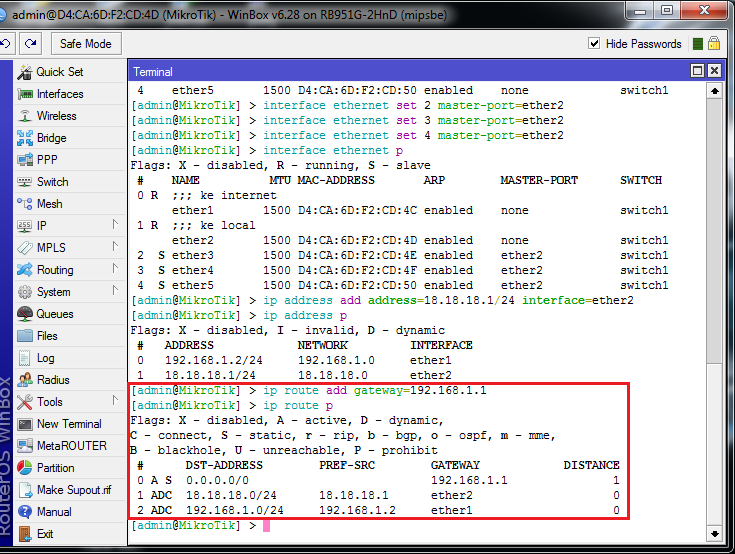Enable Safe Mode button
This screenshot has width=735, height=554.
click(x=86, y=44)
